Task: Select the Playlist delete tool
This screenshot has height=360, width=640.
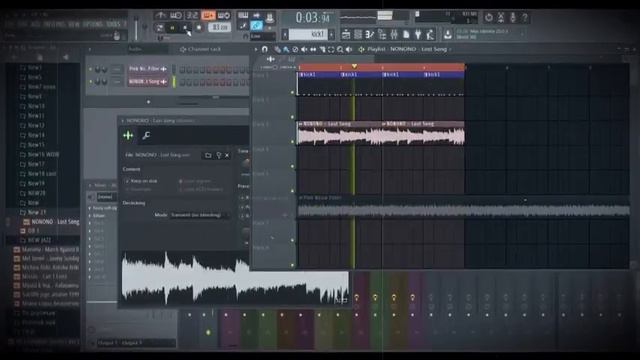Action: (295, 49)
